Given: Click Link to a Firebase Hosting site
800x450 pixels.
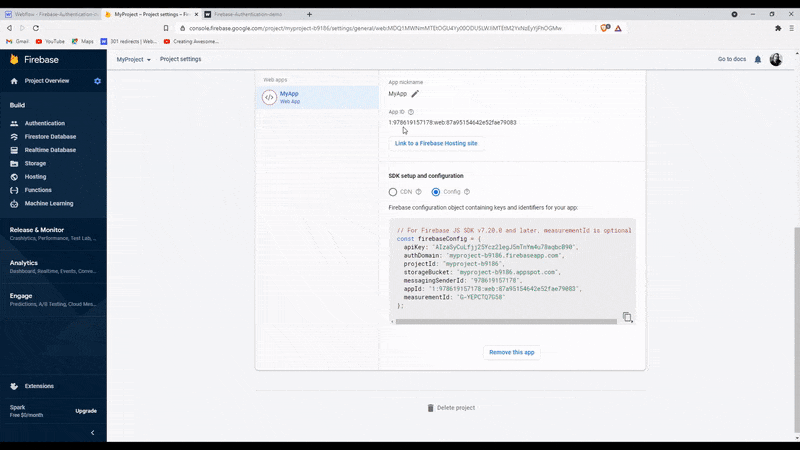Looking at the screenshot, I should (436, 143).
